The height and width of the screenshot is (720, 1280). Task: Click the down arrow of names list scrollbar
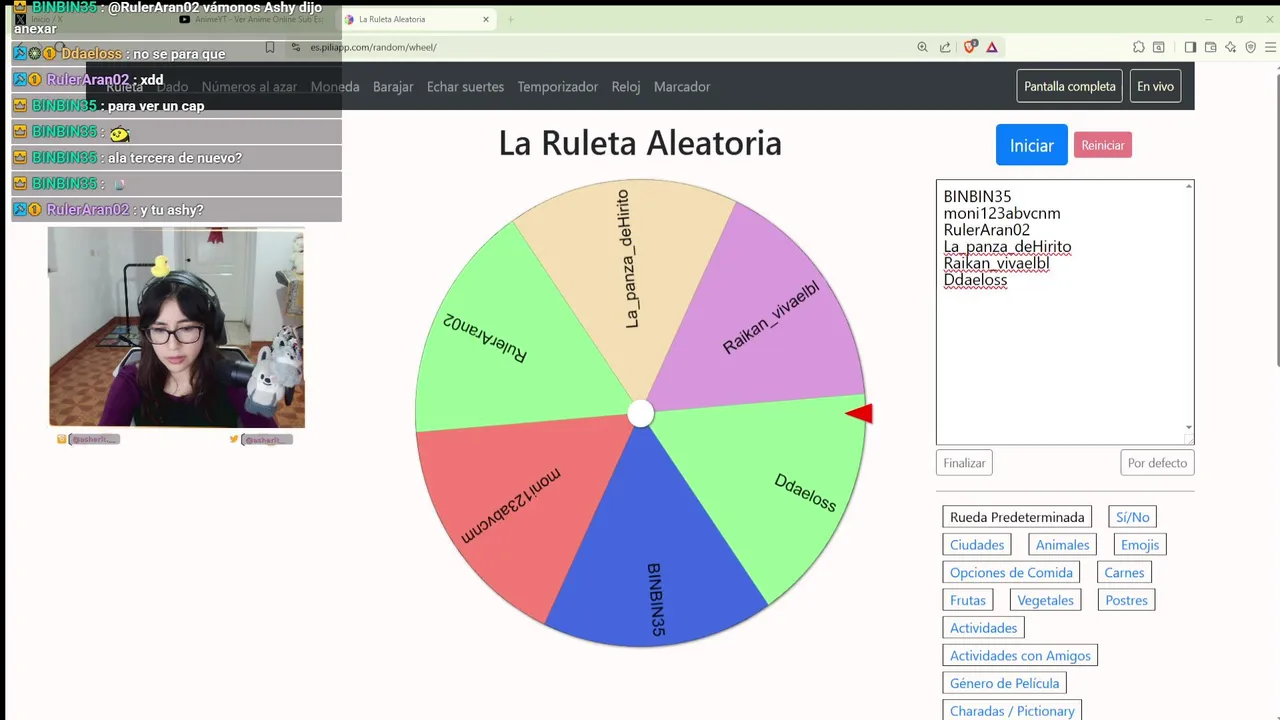1189,428
